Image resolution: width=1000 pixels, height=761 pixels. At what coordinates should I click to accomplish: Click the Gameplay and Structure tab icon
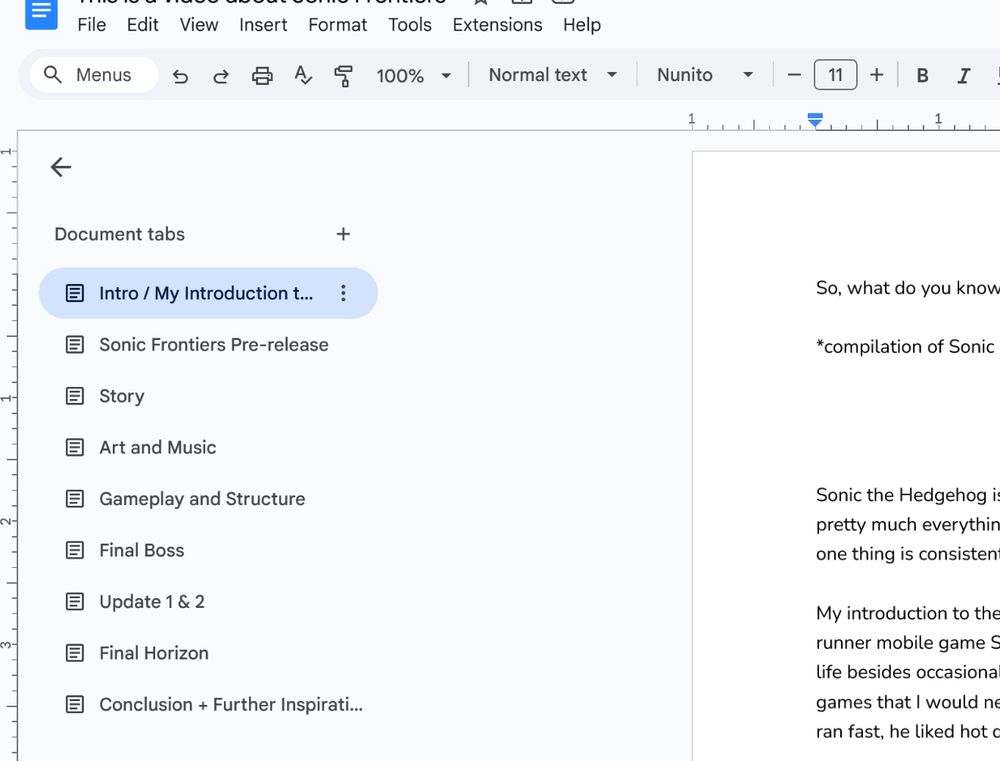(x=75, y=499)
